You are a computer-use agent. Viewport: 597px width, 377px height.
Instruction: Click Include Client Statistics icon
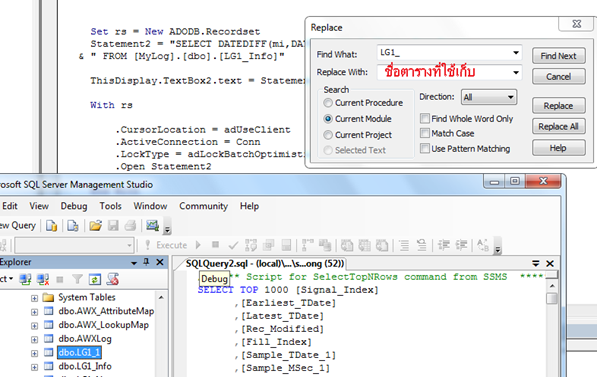click(325, 245)
